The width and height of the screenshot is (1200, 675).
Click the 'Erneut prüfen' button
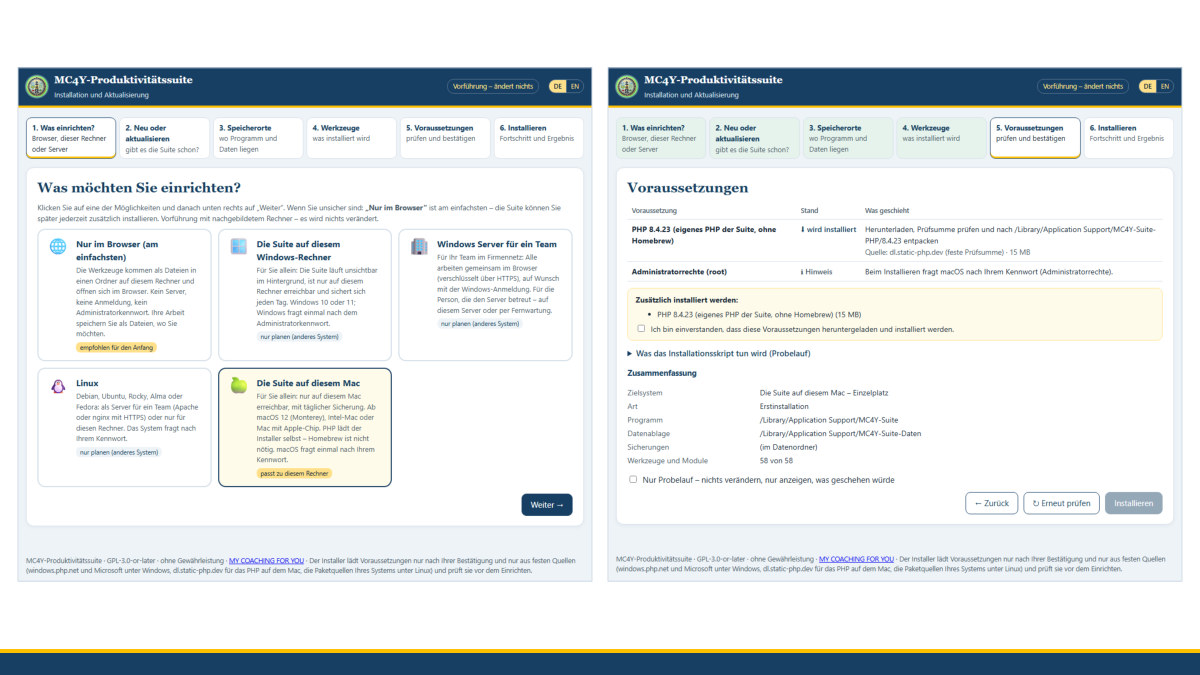pyautogui.click(x=1061, y=503)
